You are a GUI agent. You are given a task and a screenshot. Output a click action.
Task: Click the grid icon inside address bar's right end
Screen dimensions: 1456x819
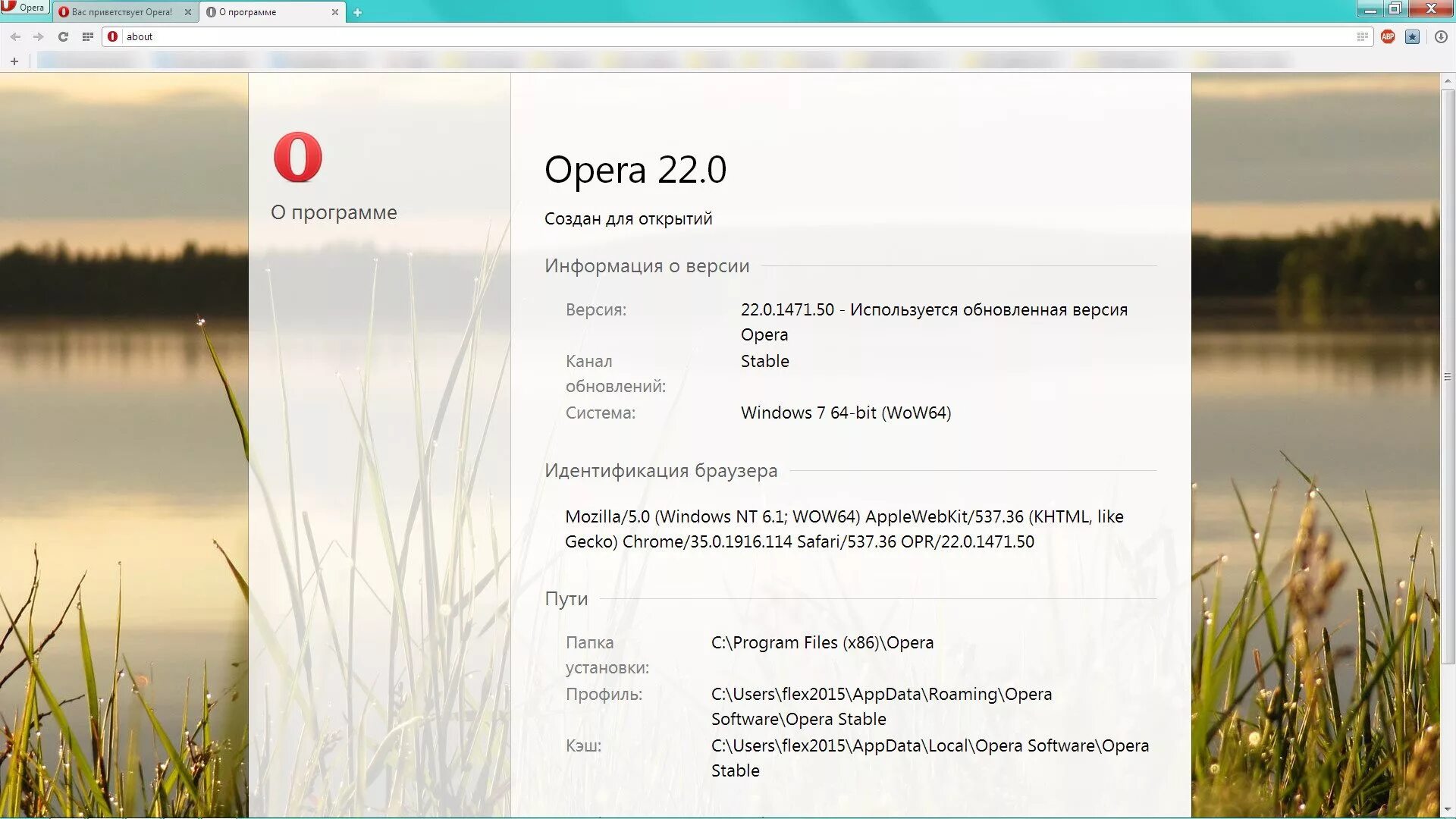click(1363, 36)
